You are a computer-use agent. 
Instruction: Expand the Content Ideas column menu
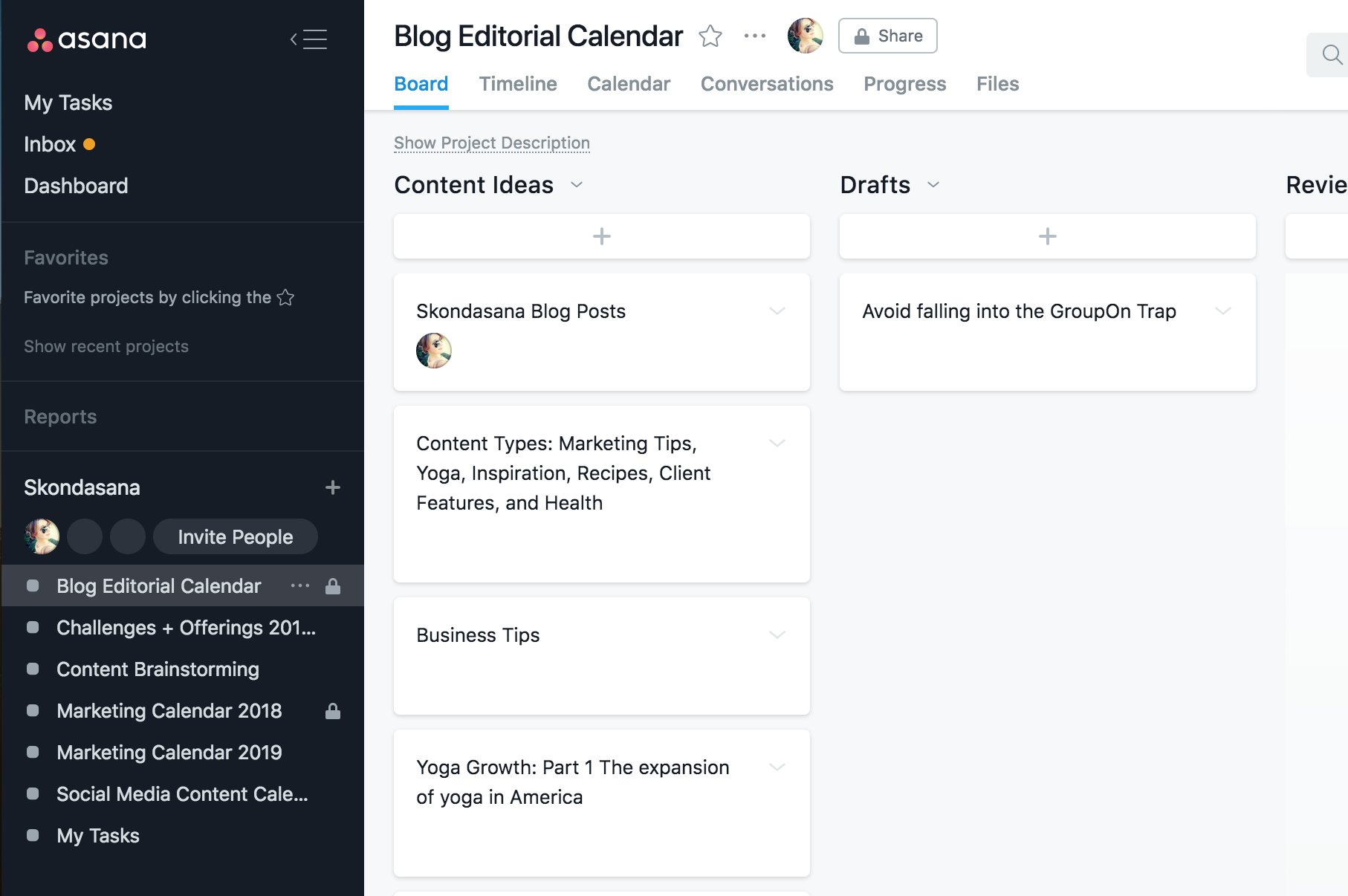(x=577, y=185)
